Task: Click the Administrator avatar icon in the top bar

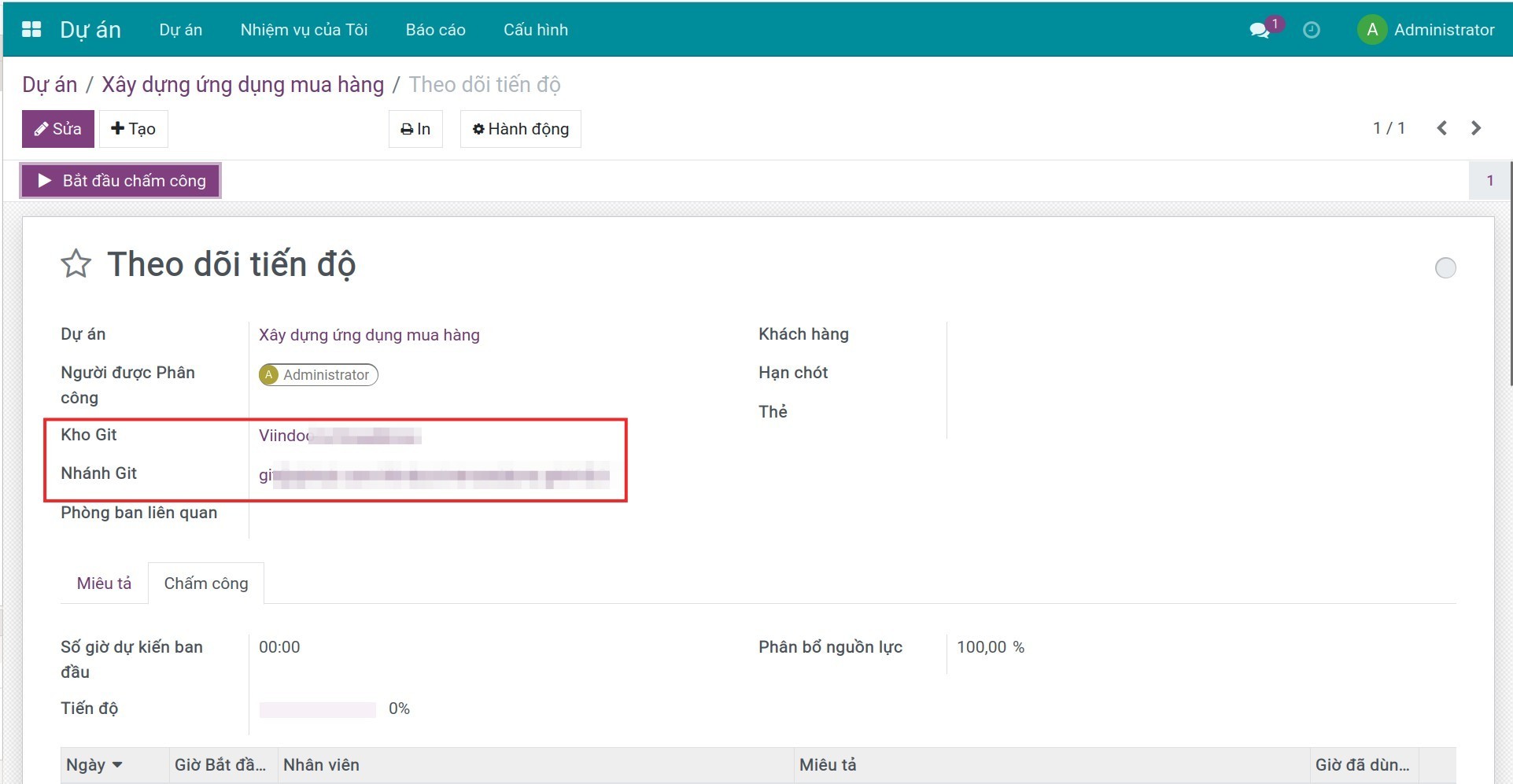Action: pyautogui.click(x=1371, y=30)
